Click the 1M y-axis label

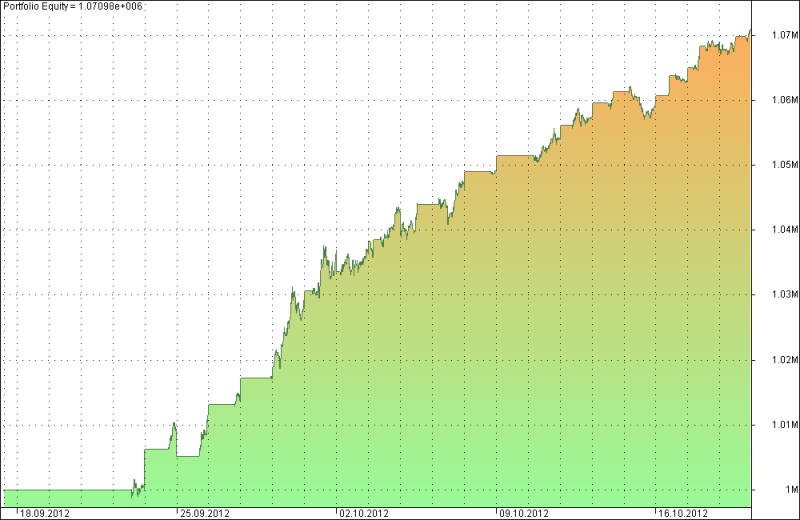tap(791, 489)
